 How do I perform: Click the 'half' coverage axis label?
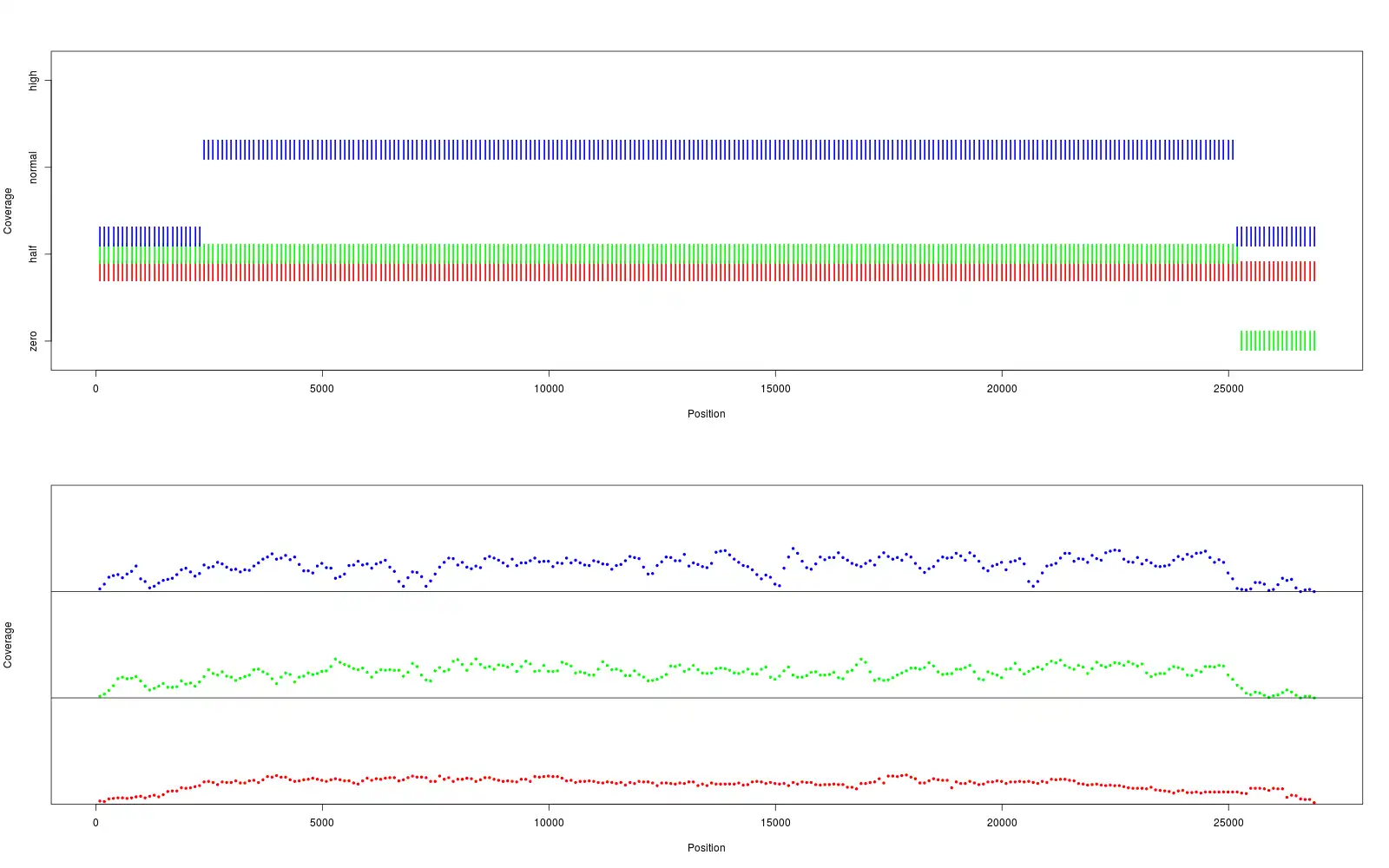pyautogui.click(x=33, y=253)
